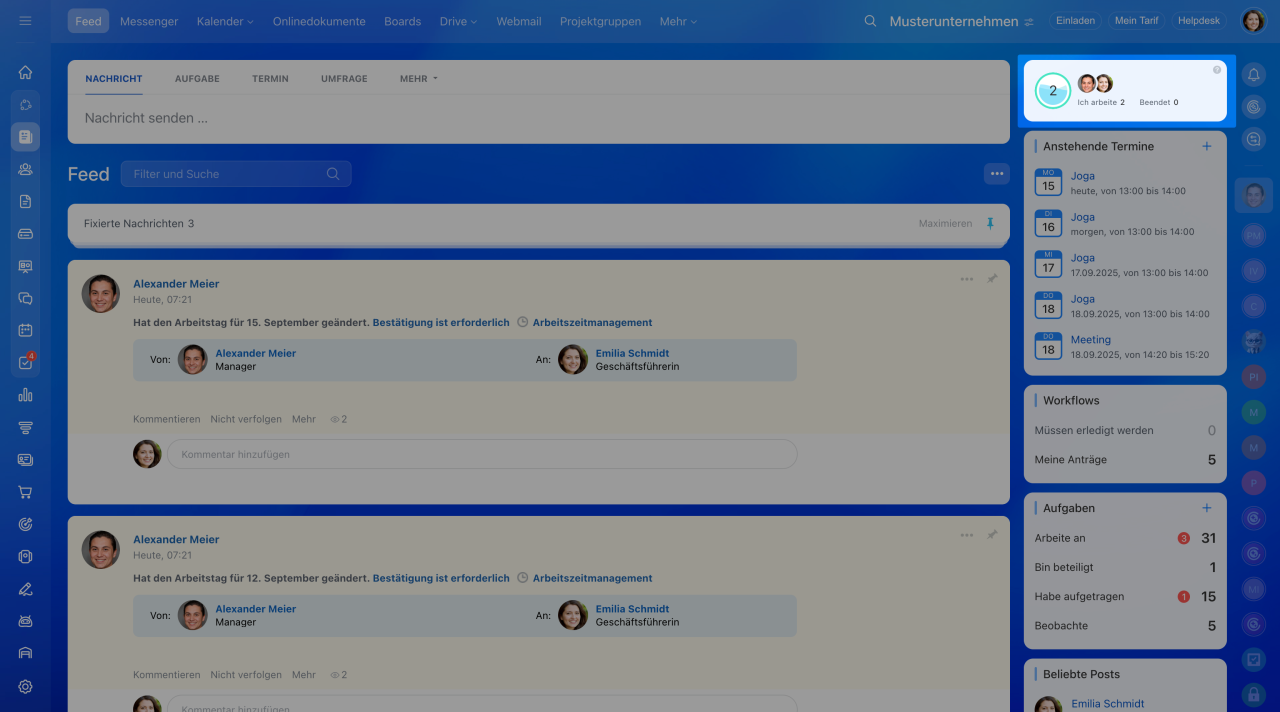
Task: Add a new event with Anstehende Termine plus
Action: 1206,146
